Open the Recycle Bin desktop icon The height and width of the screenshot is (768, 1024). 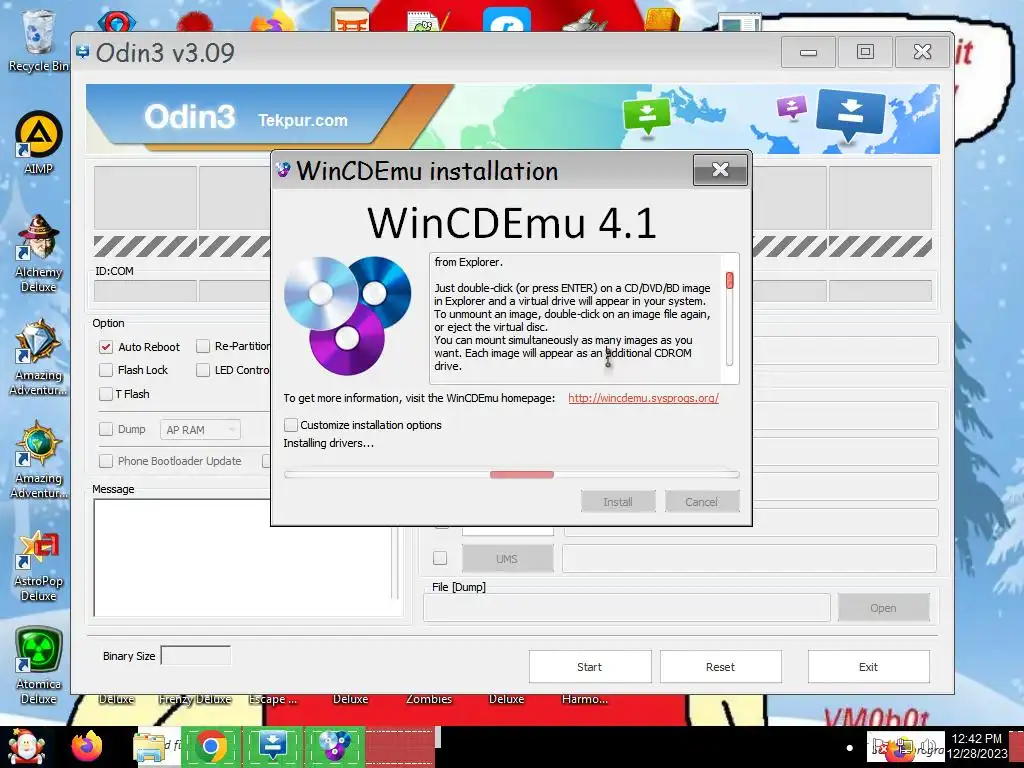38,40
